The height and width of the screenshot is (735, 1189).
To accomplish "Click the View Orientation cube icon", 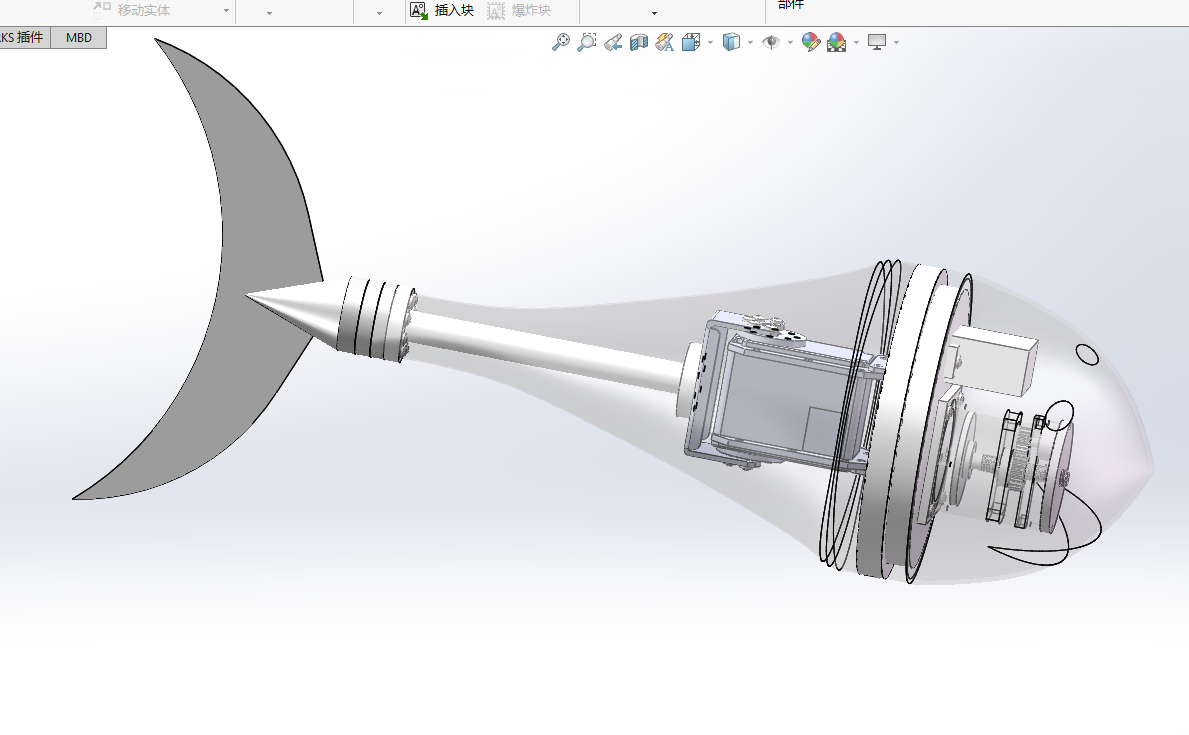I will [691, 42].
